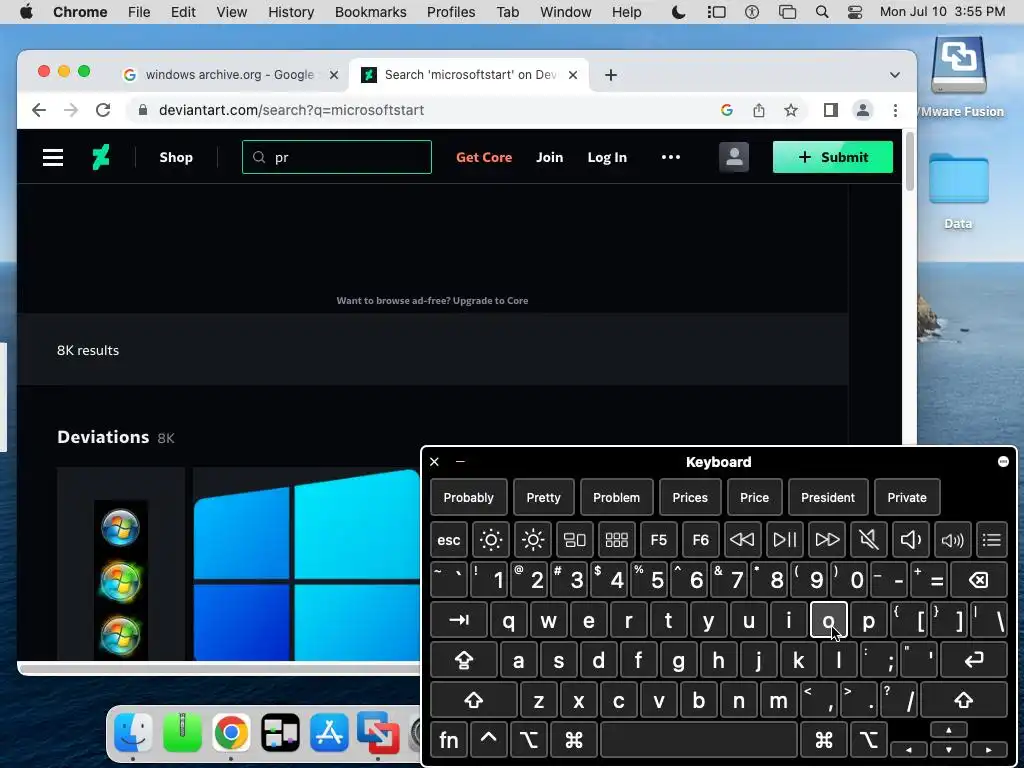Toggle the caps lock key on keyboard
Viewport: 1024px width, 768px height.
(464, 660)
